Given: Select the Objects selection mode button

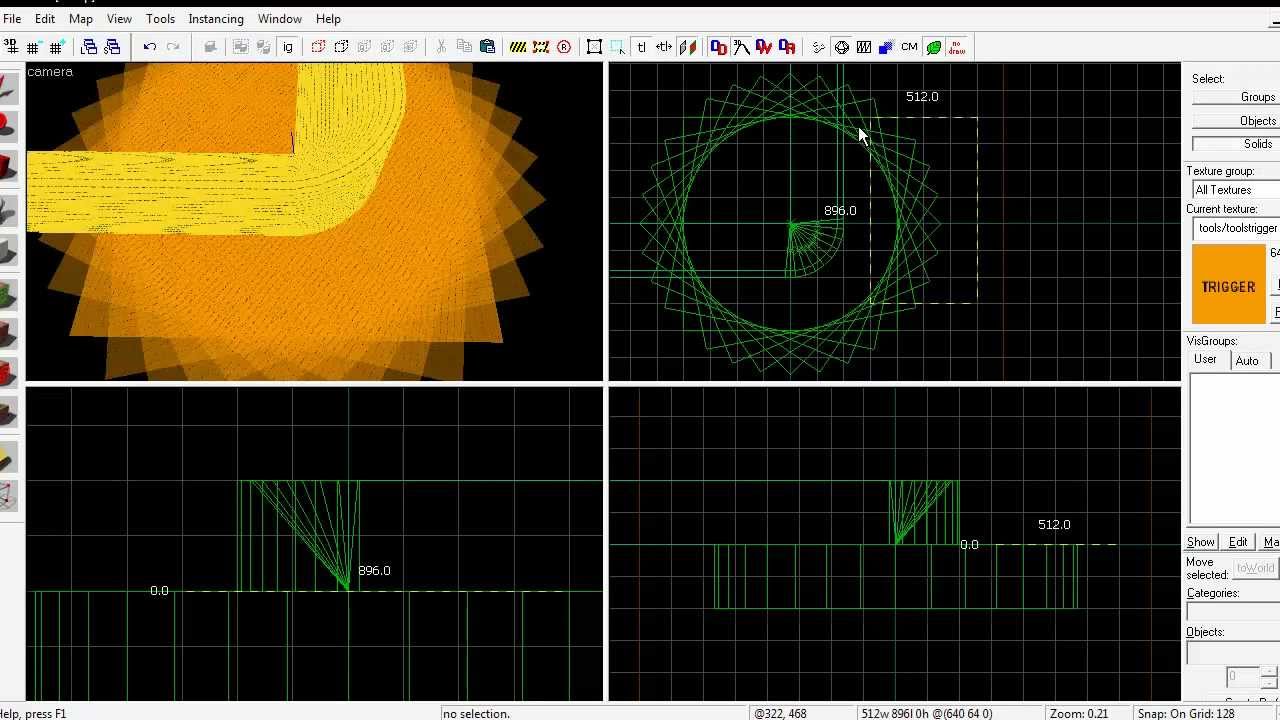Looking at the screenshot, I should [x=1236, y=121].
